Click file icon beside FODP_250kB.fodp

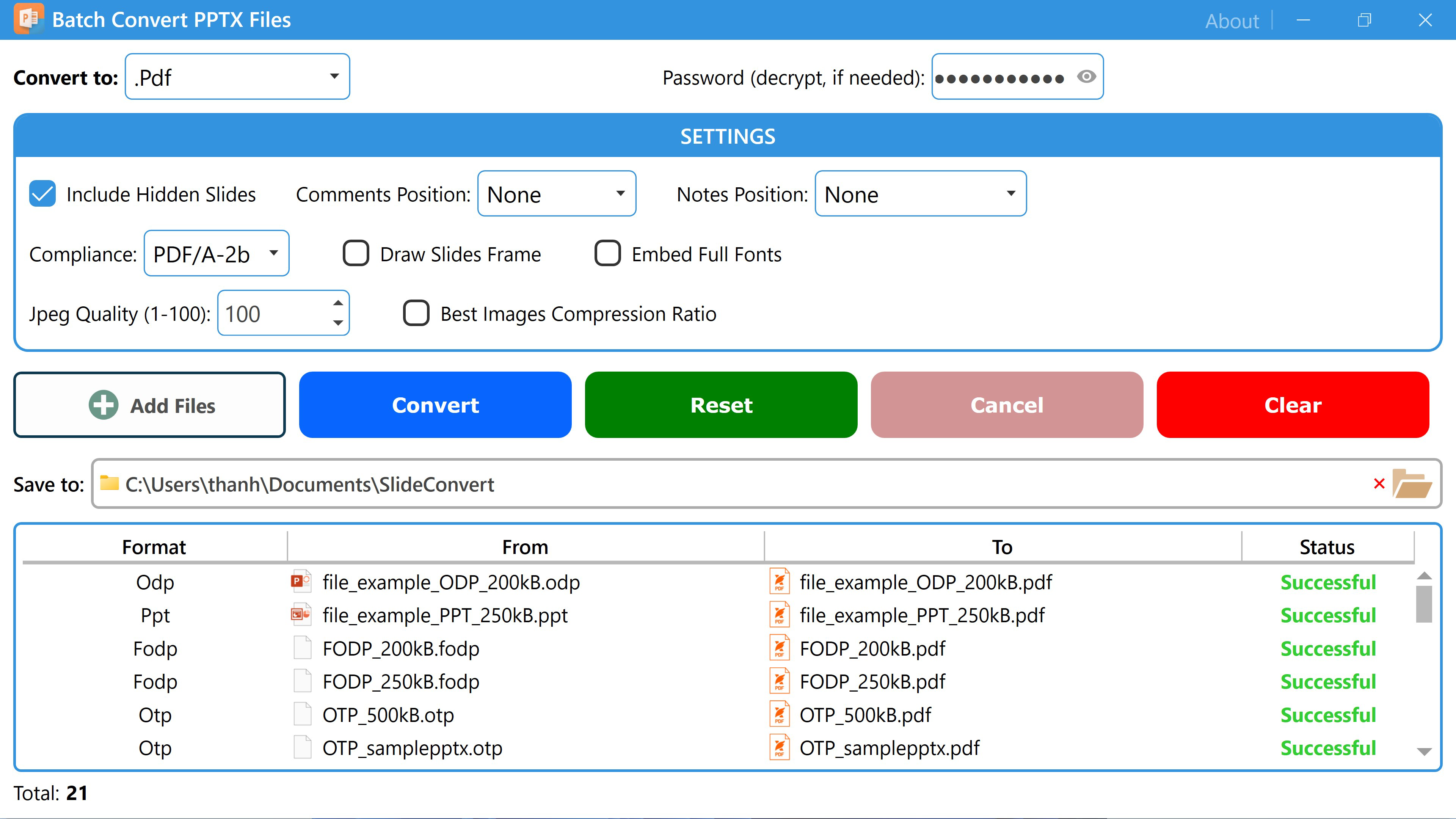point(303,681)
